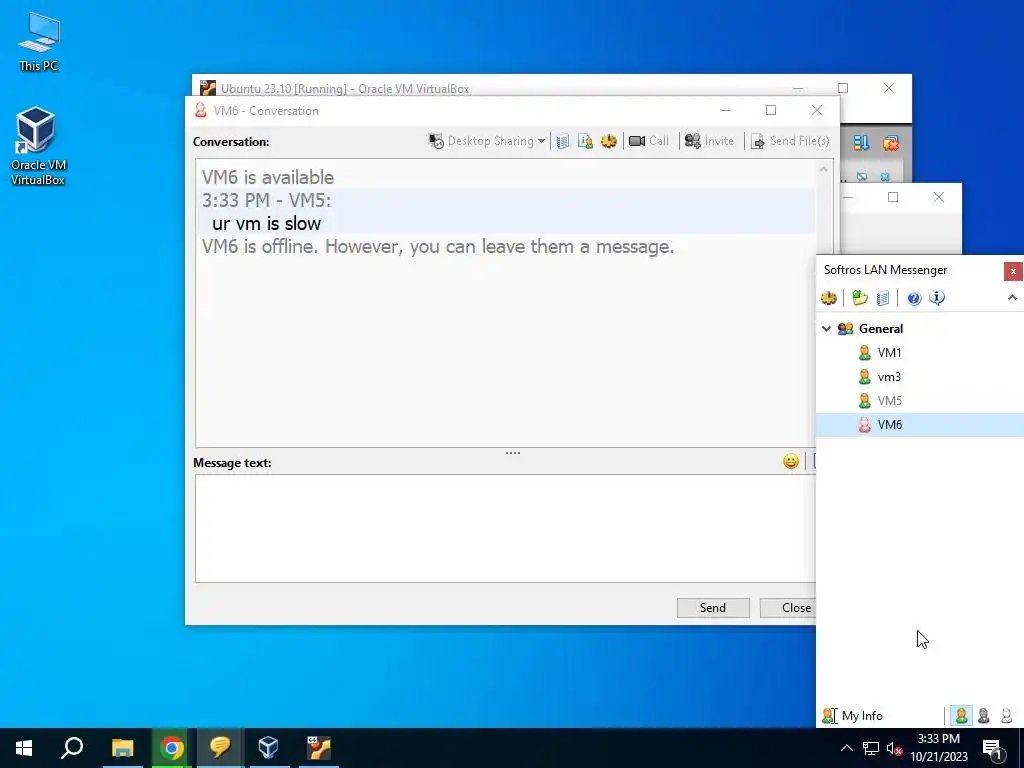Switch to Softros Messenger in taskbar
The height and width of the screenshot is (768, 1024).
point(220,748)
